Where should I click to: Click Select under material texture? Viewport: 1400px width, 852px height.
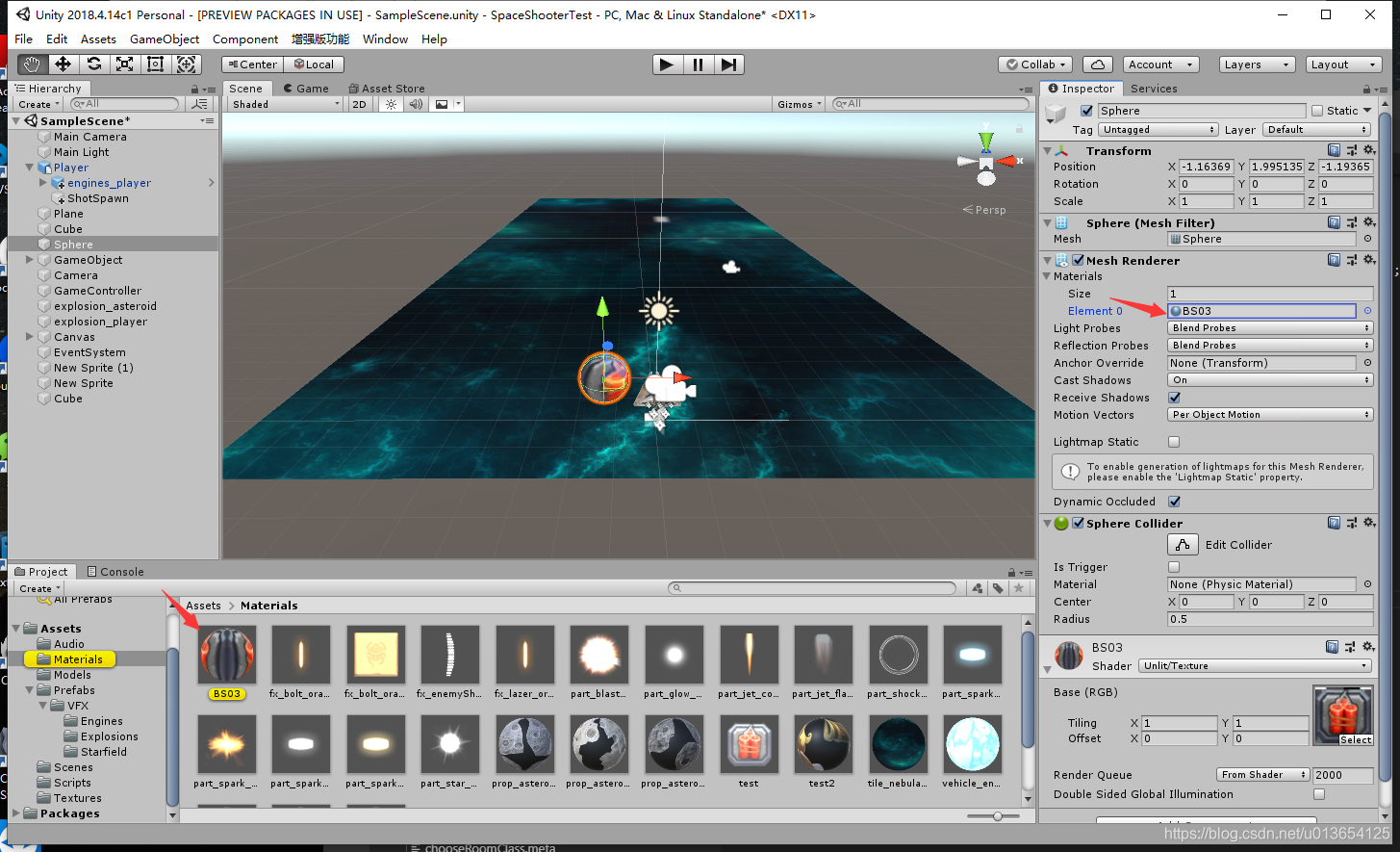tap(1356, 740)
